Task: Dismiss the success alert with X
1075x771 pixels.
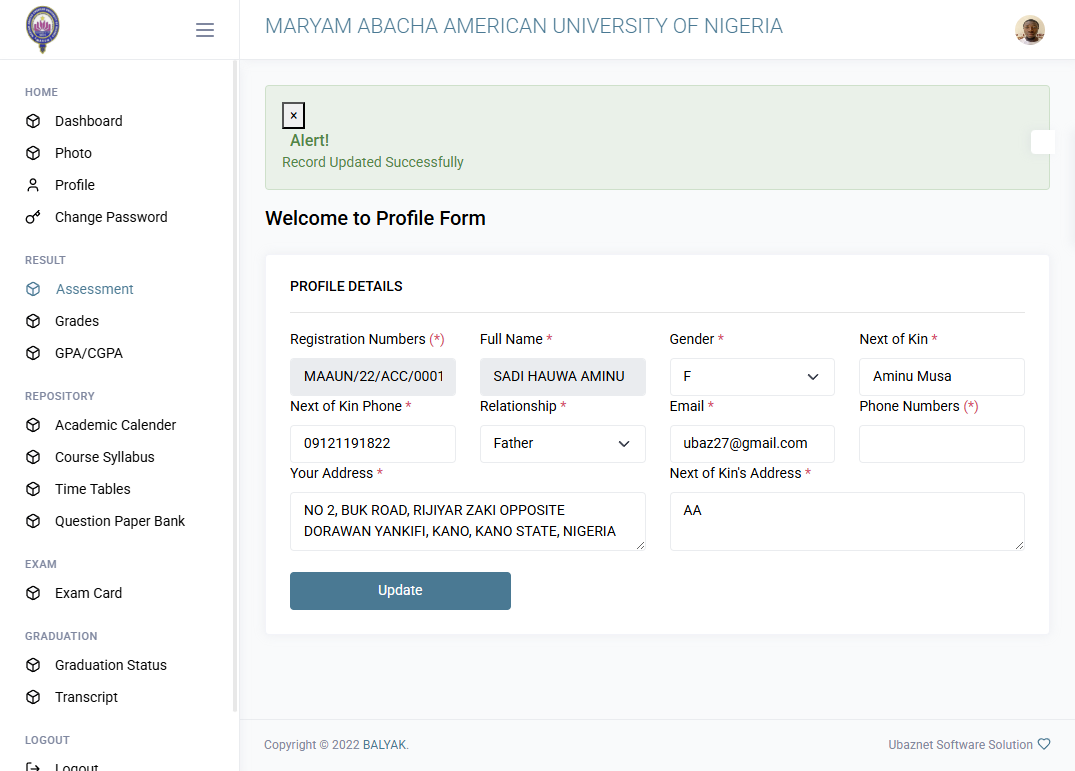Action: pos(293,115)
